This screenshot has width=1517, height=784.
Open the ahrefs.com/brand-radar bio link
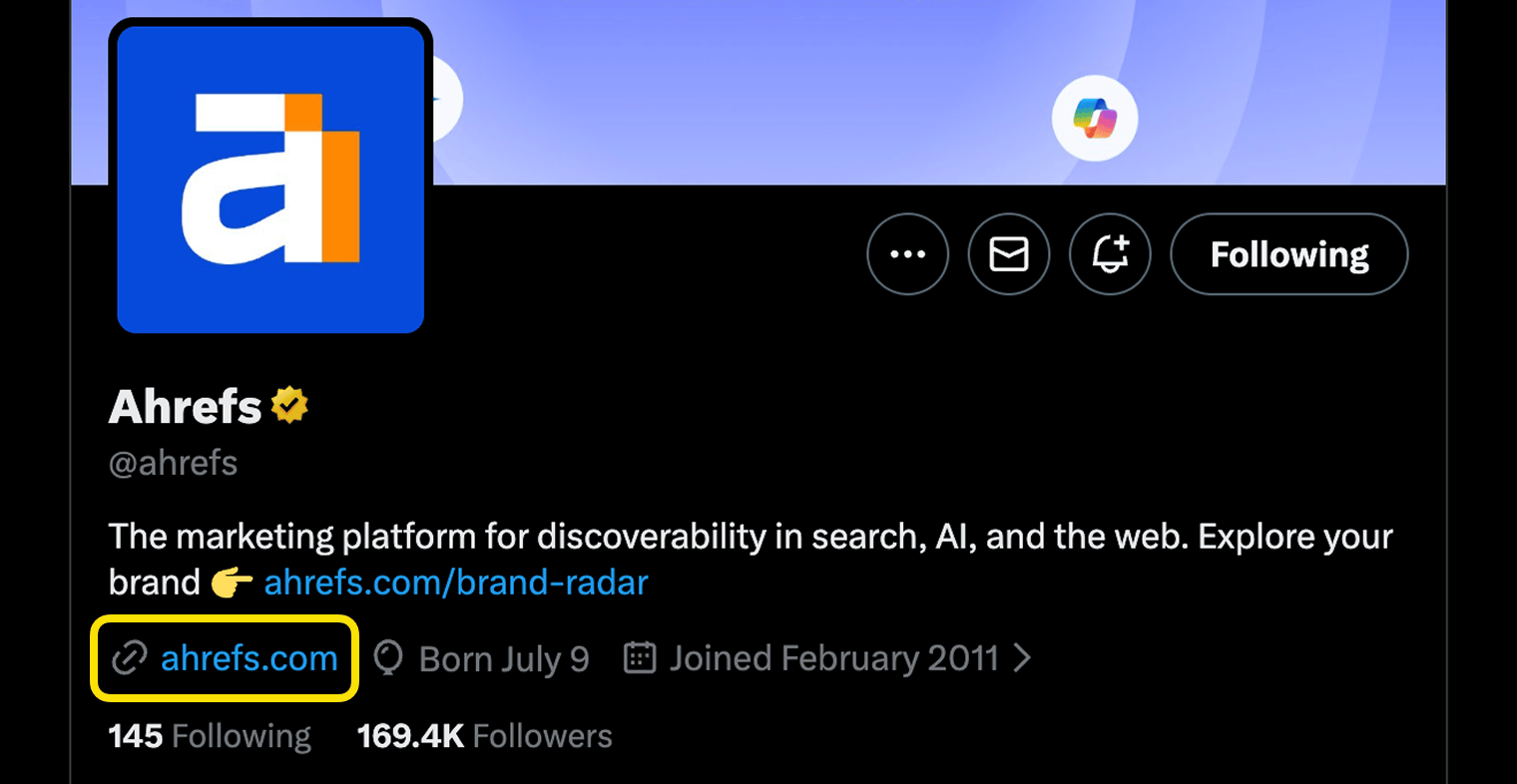tap(455, 582)
